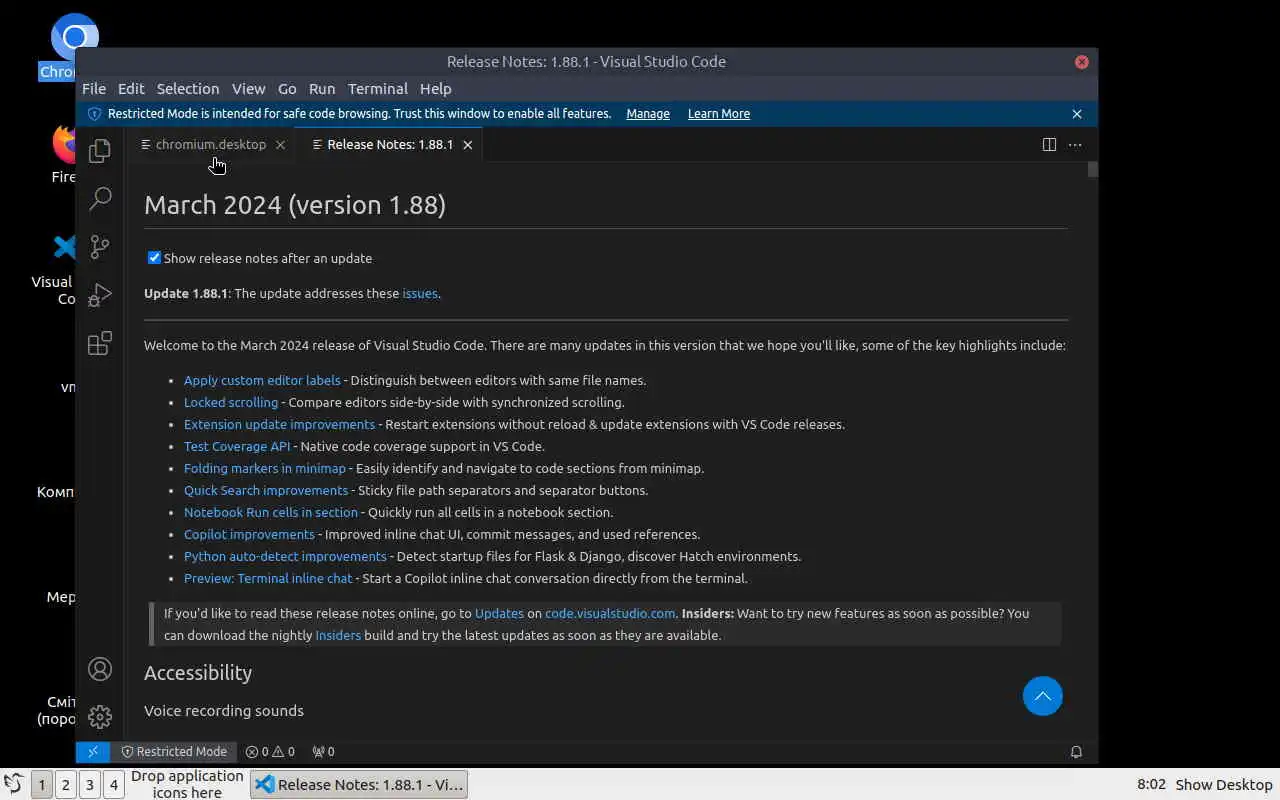Viewport: 1280px width, 800px height.
Task: Open Python auto-detect improvements link
Action: point(285,556)
